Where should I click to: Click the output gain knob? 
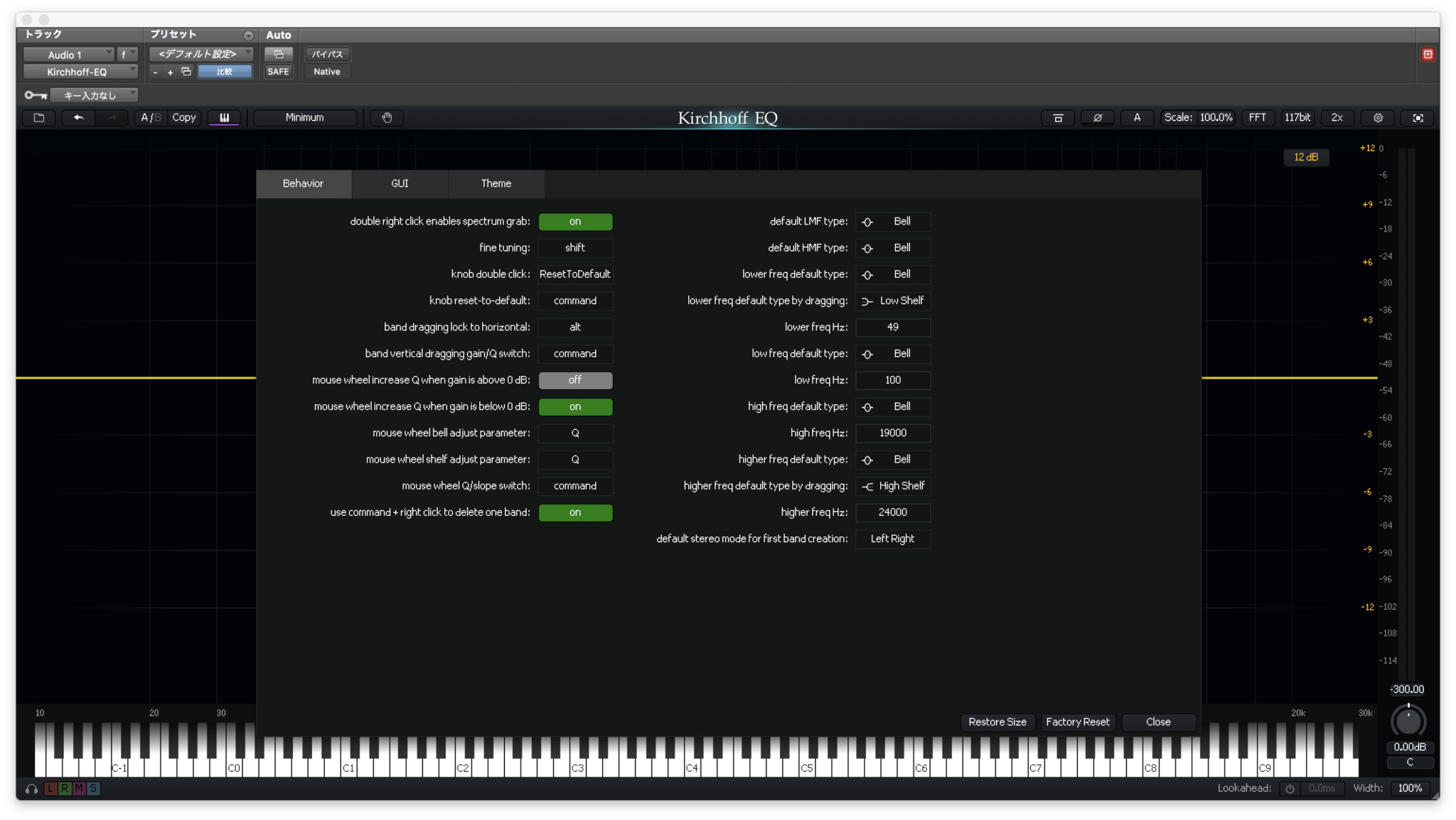pos(1407,721)
